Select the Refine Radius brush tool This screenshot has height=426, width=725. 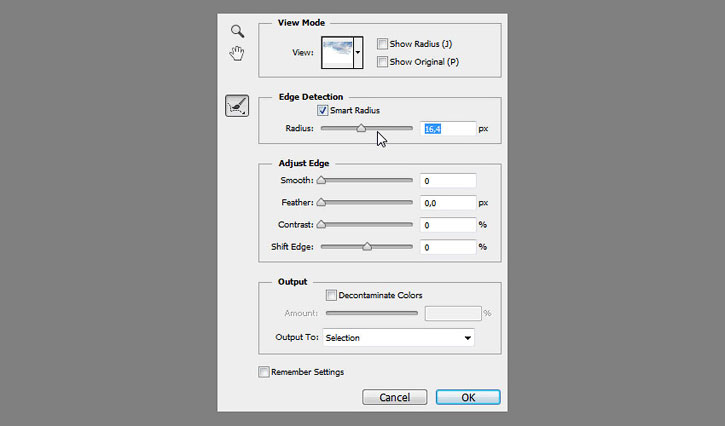pyautogui.click(x=237, y=106)
